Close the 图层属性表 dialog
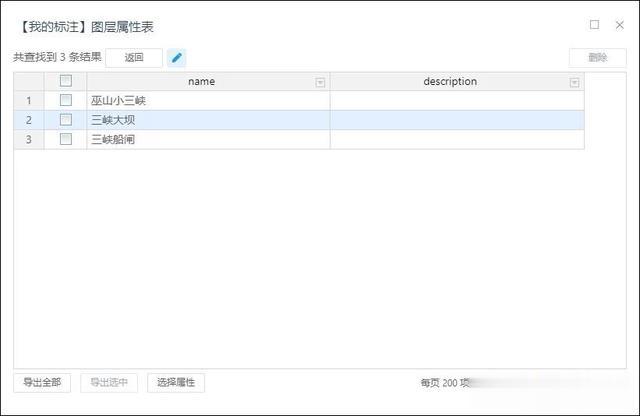 [620, 25]
